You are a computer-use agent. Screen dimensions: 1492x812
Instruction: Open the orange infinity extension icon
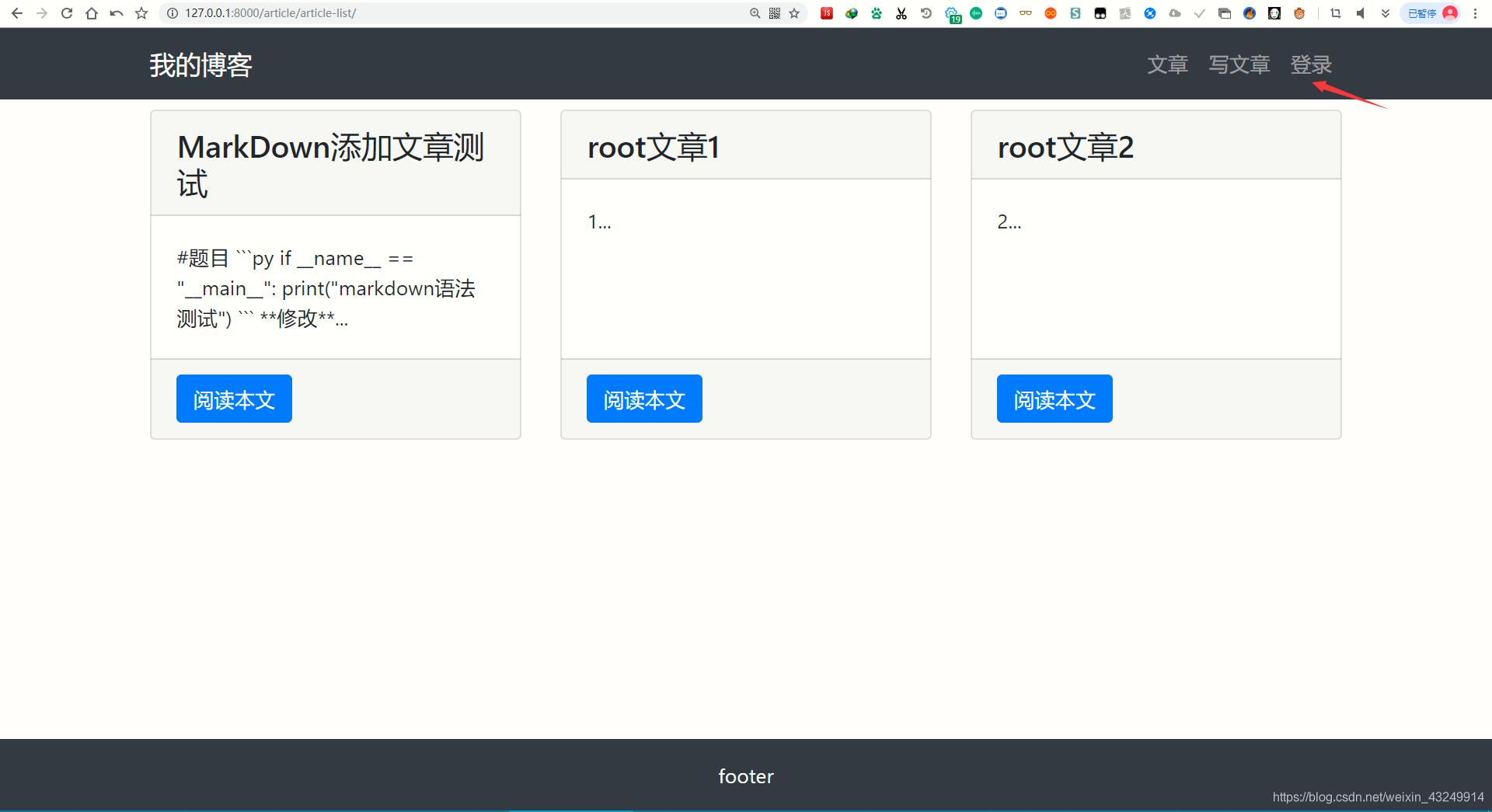[x=1051, y=13]
